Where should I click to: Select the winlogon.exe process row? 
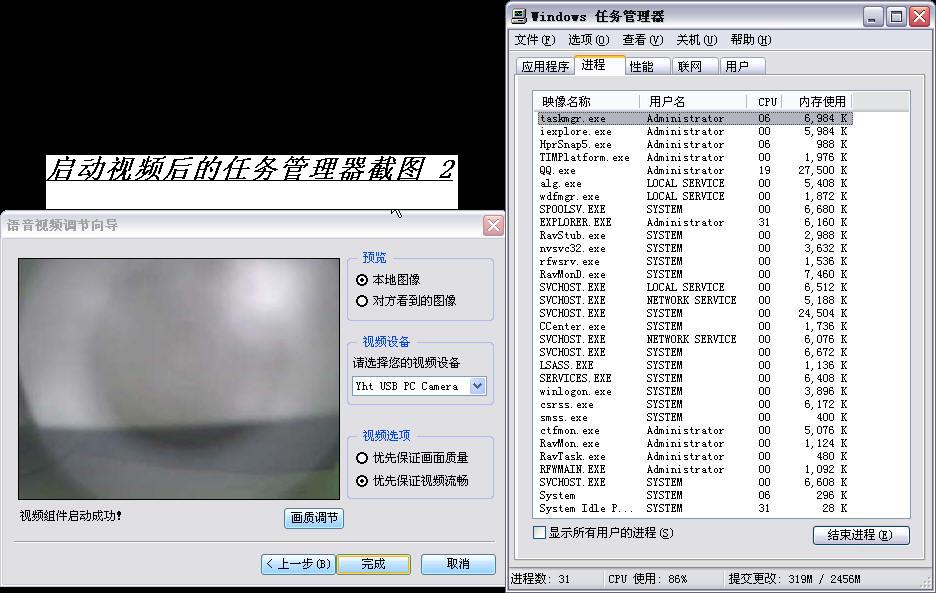point(694,392)
